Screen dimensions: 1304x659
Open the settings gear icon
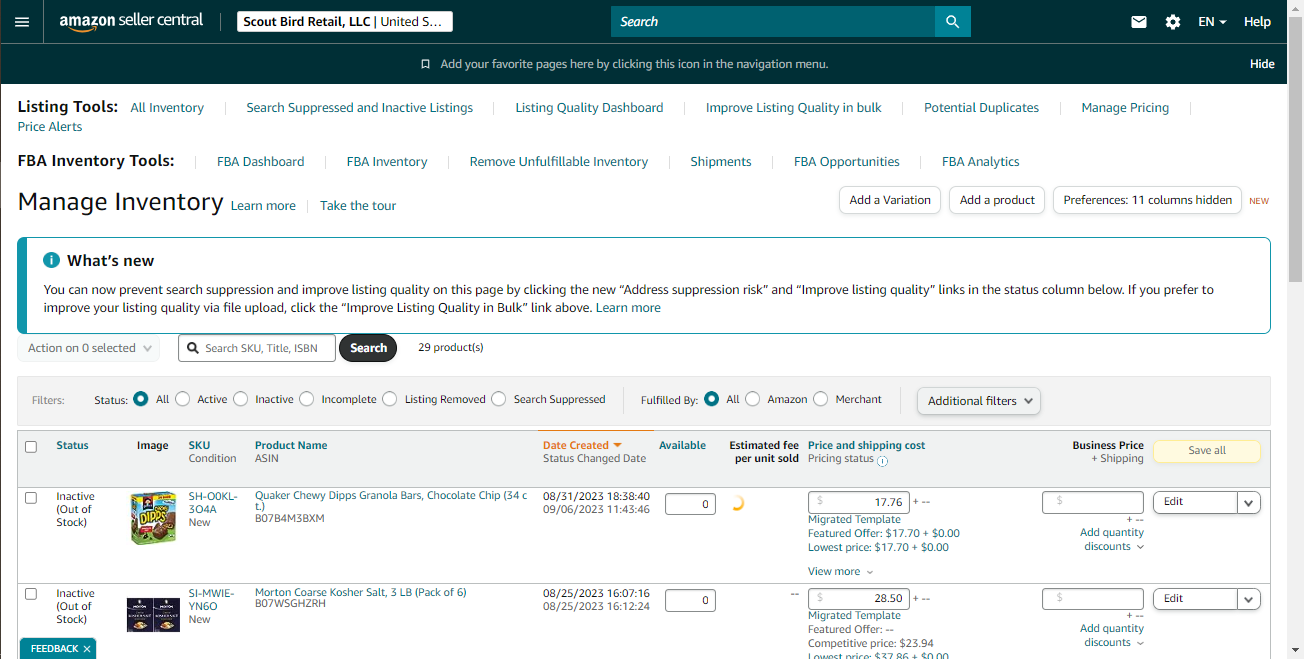1173,21
